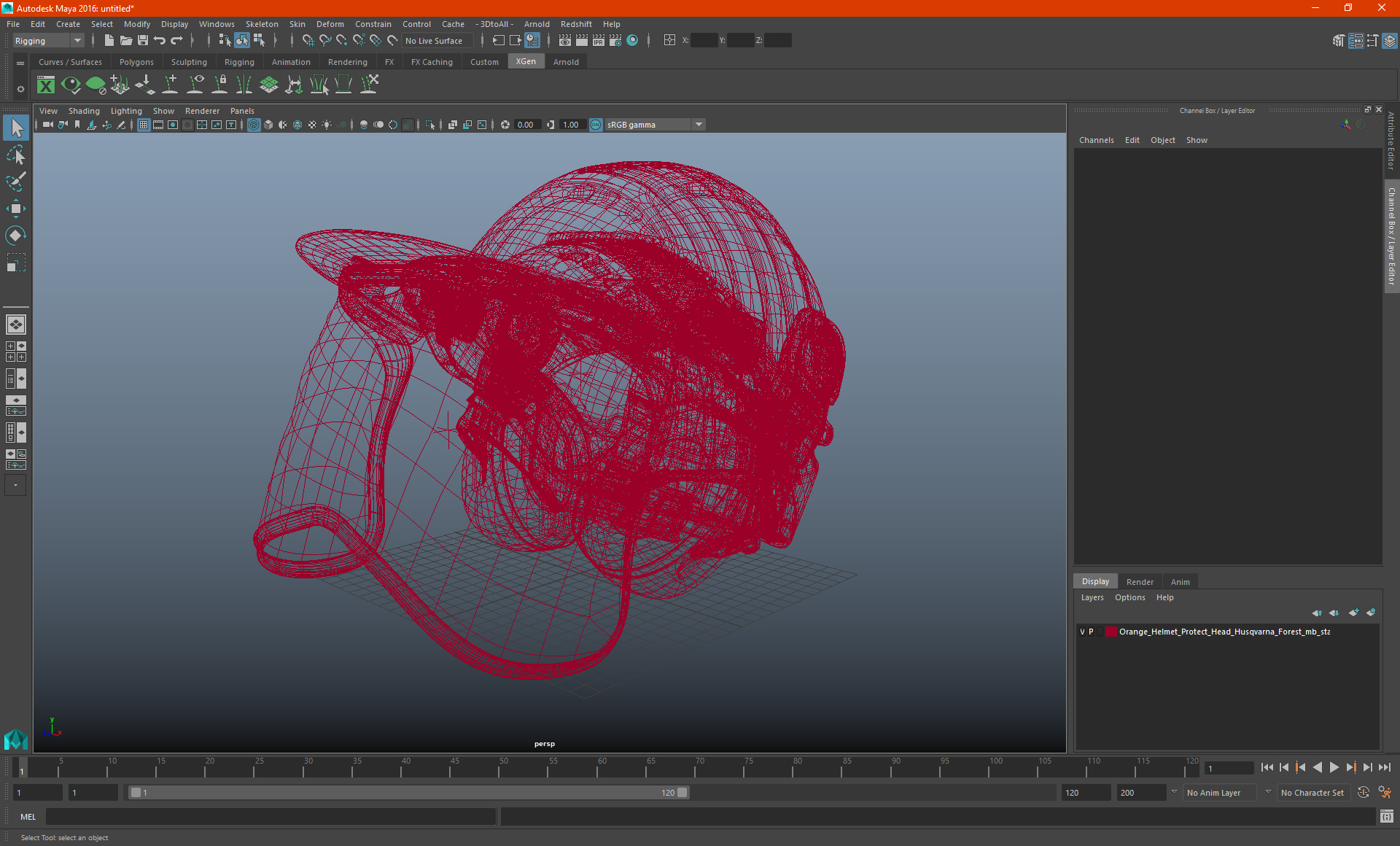Expand the sRGB gamma color profile dropdown
Screen dimensions: 1400x846
tap(700, 123)
